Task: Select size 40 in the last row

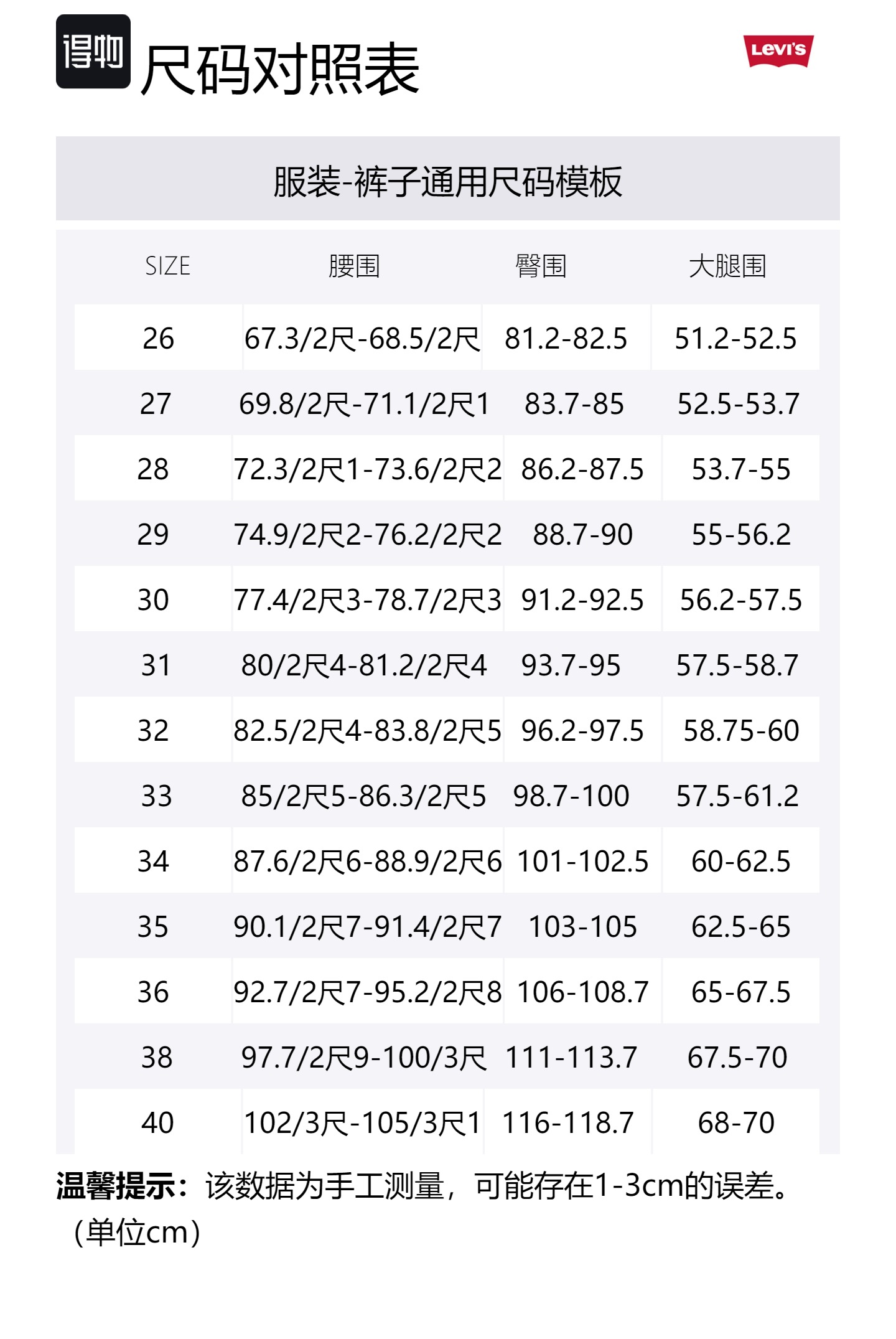Action: (x=157, y=1123)
